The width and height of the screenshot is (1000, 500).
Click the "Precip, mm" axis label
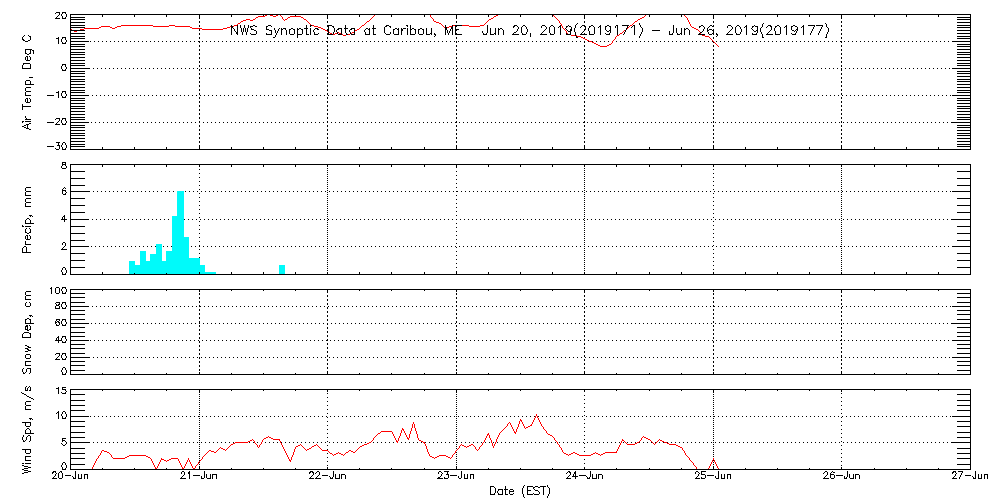tap(27, 220)
